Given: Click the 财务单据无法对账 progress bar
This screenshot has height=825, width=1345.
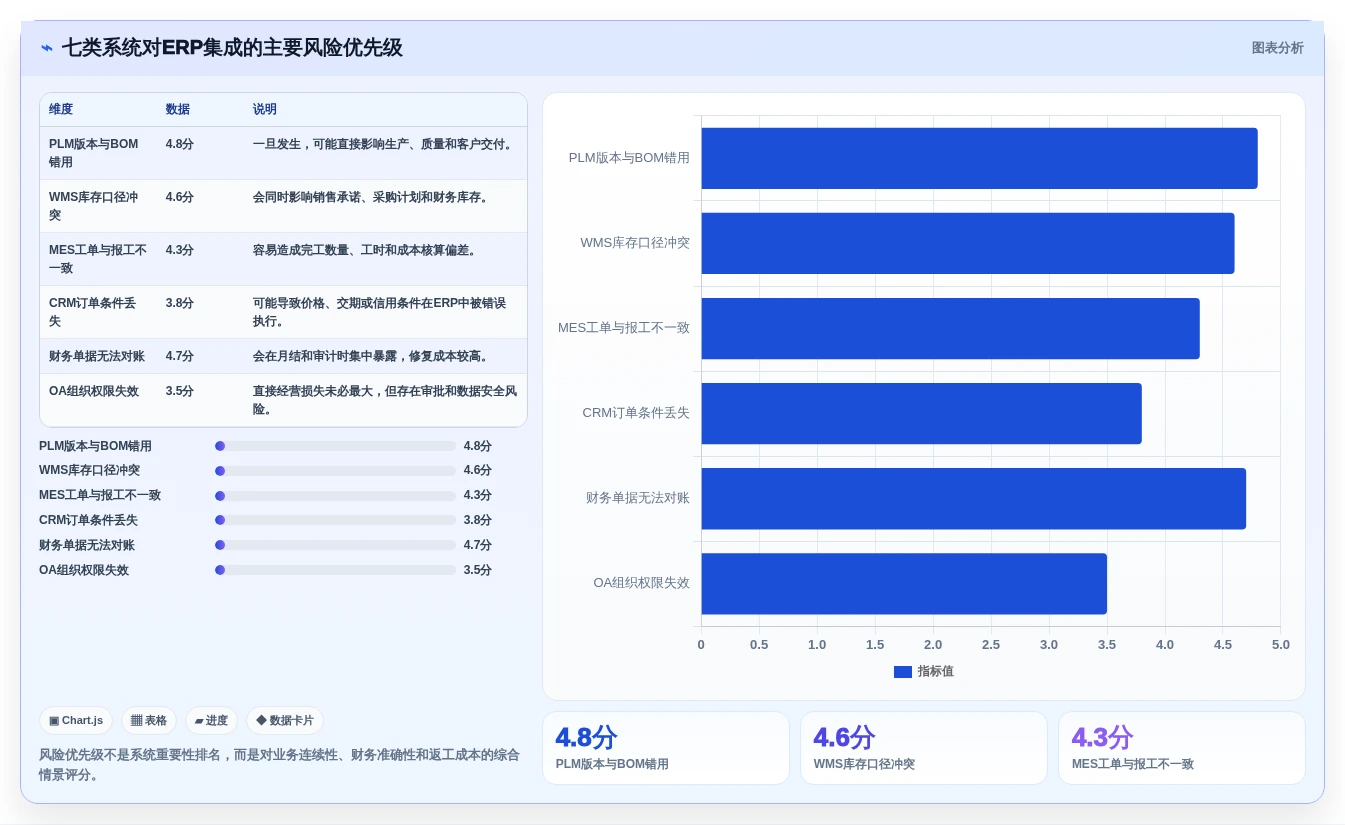Looking at the screenshot, I should [335, 545].
